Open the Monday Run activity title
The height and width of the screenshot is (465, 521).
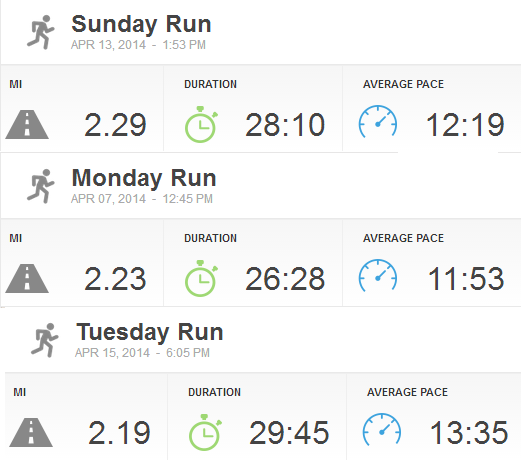(144, 178)
